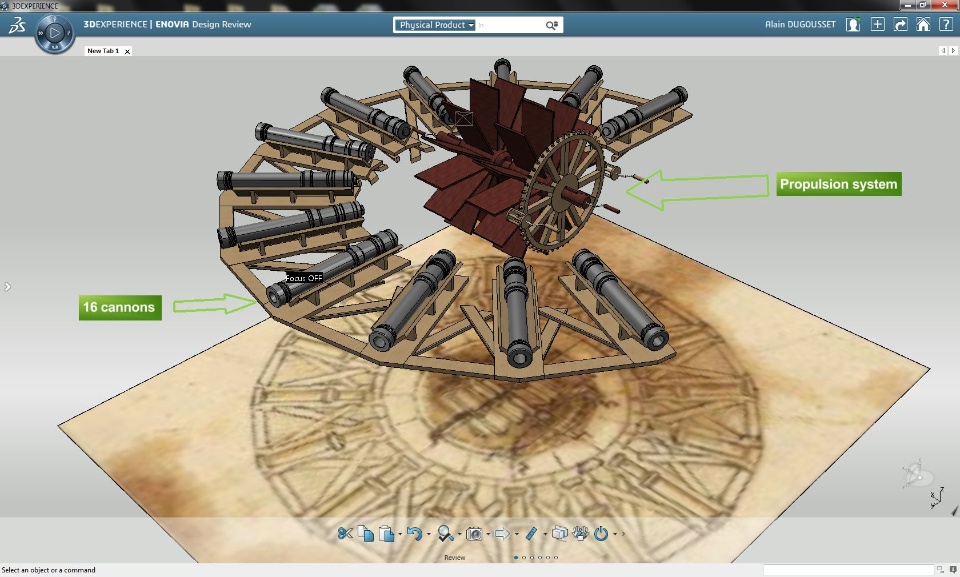Screen dimensions: 960x577
Task: Click the small status bar icon before the last
Action: point(940,570)
